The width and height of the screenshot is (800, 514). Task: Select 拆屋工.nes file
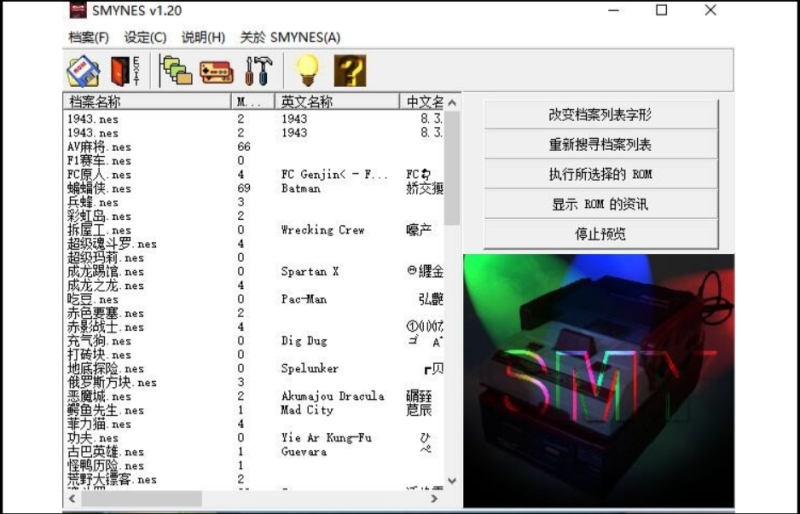(99, 230)
